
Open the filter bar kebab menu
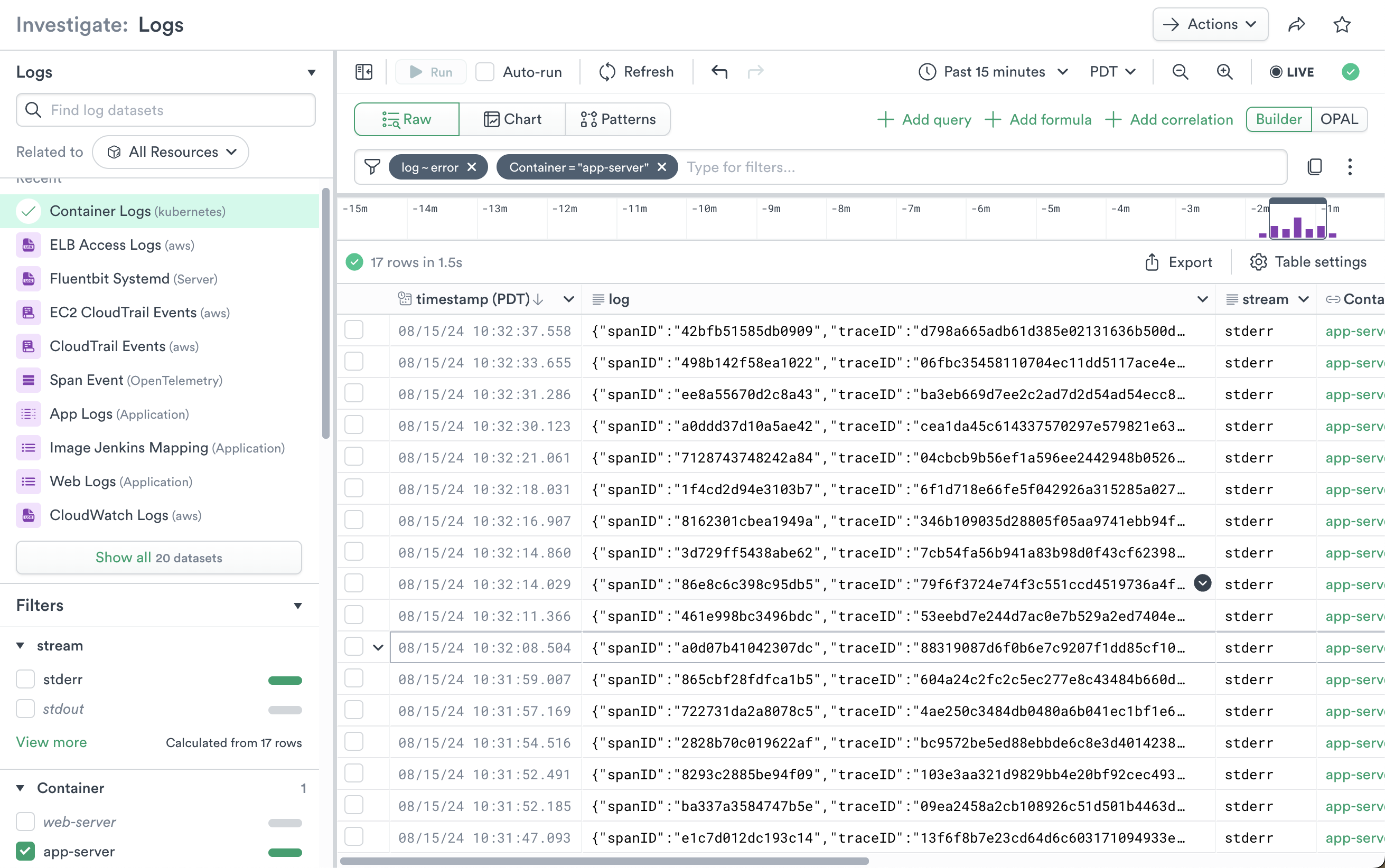click(1350, 167)
